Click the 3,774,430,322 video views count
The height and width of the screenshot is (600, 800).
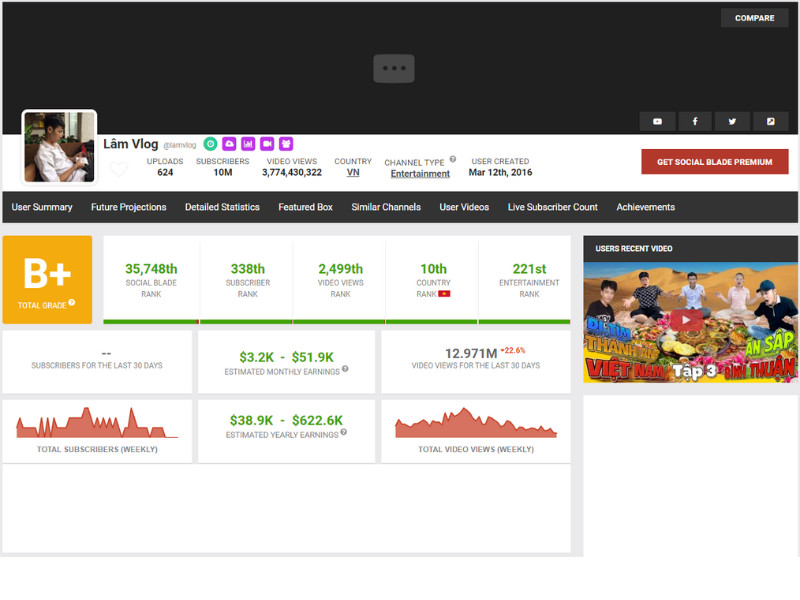pyautogui.click(x=292, y=172)
